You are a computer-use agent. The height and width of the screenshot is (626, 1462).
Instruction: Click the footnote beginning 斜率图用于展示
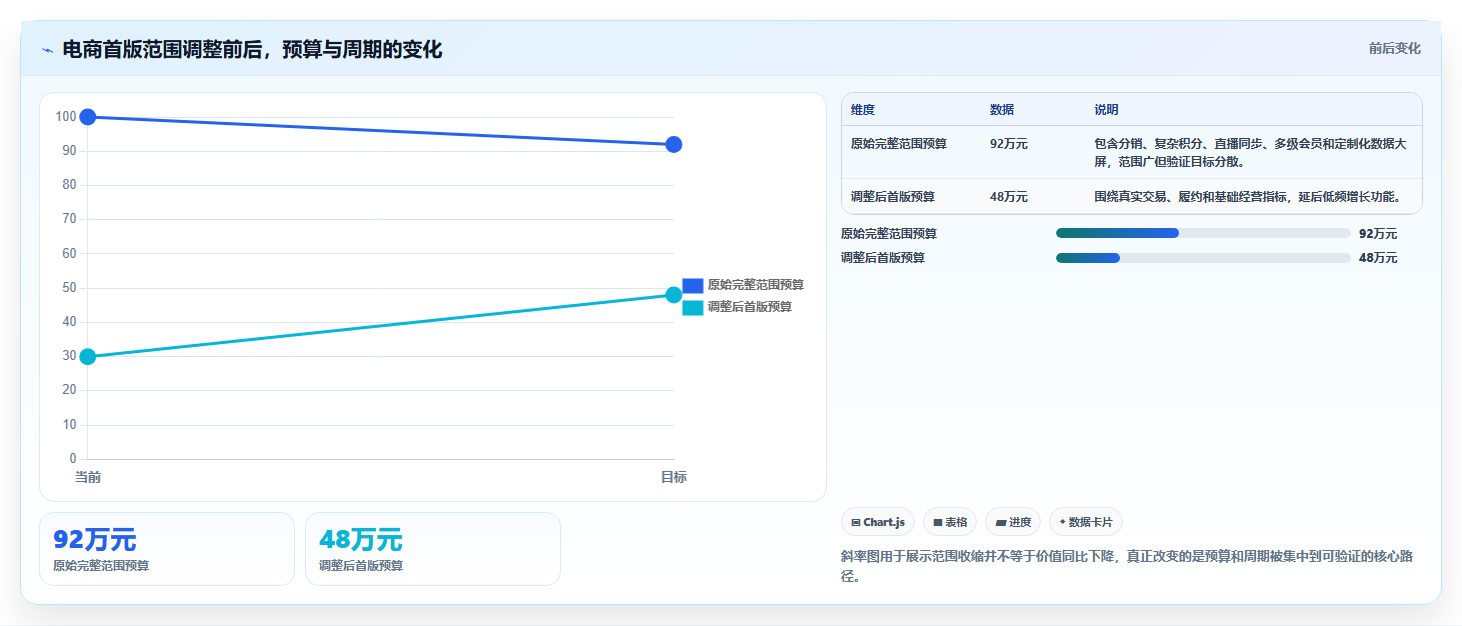pyautogui.click(x=1126, y=566)
